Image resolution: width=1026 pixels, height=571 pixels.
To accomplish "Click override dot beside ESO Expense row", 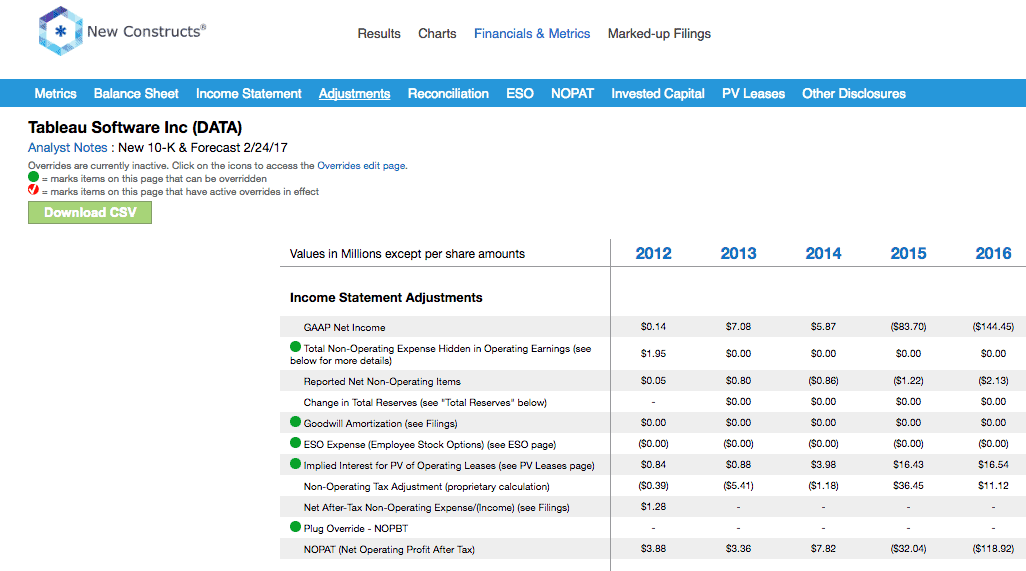I will point(295,443).
